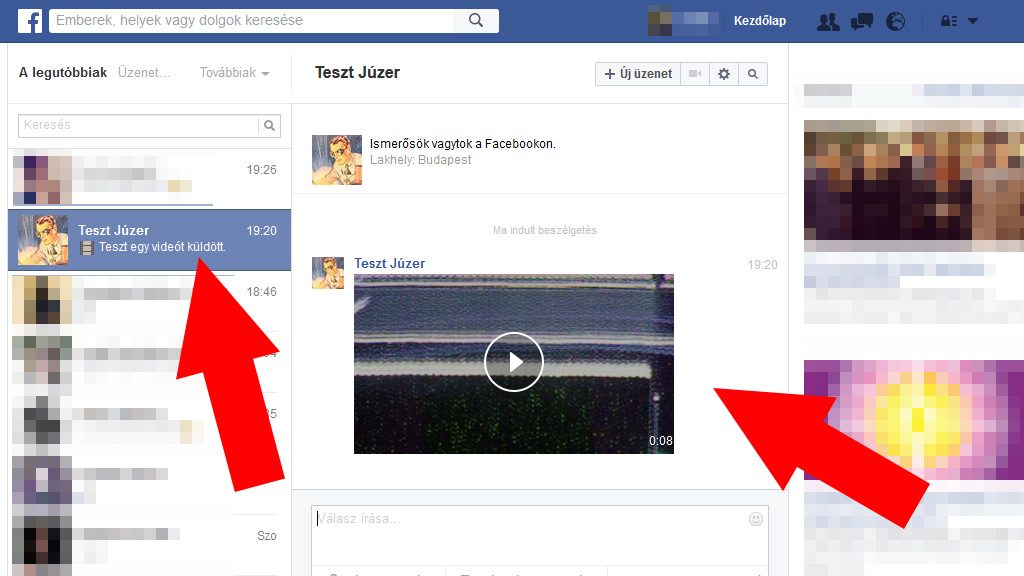This screenshot has width=1024, height=576.
Task: Open Teszt Júzer sender name link
Action: click(x=389, y=263)
